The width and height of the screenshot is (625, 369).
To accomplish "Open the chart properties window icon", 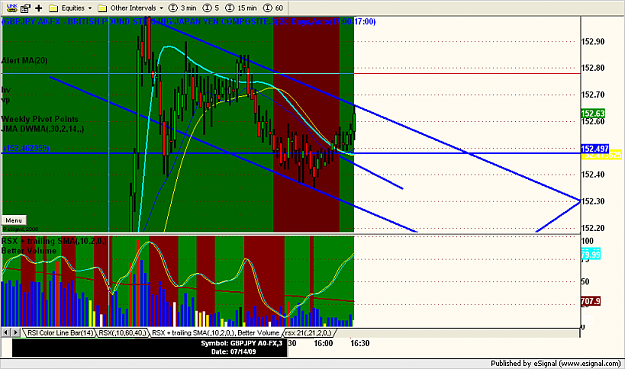I will [x=26, y=8].
